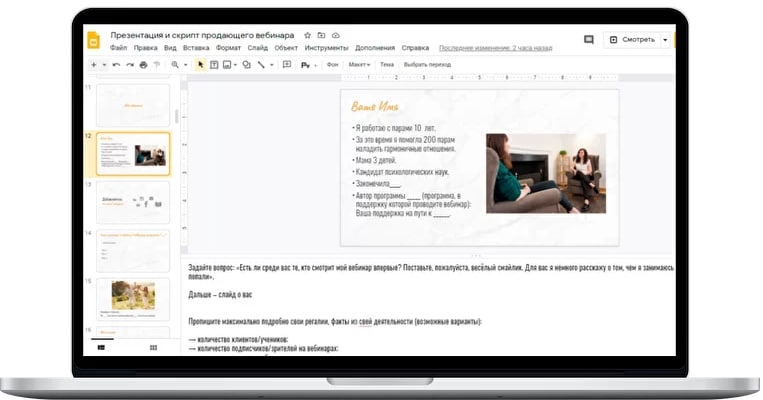Select the text box tool
Screen dimensions: 763x400
coord(214,65)
